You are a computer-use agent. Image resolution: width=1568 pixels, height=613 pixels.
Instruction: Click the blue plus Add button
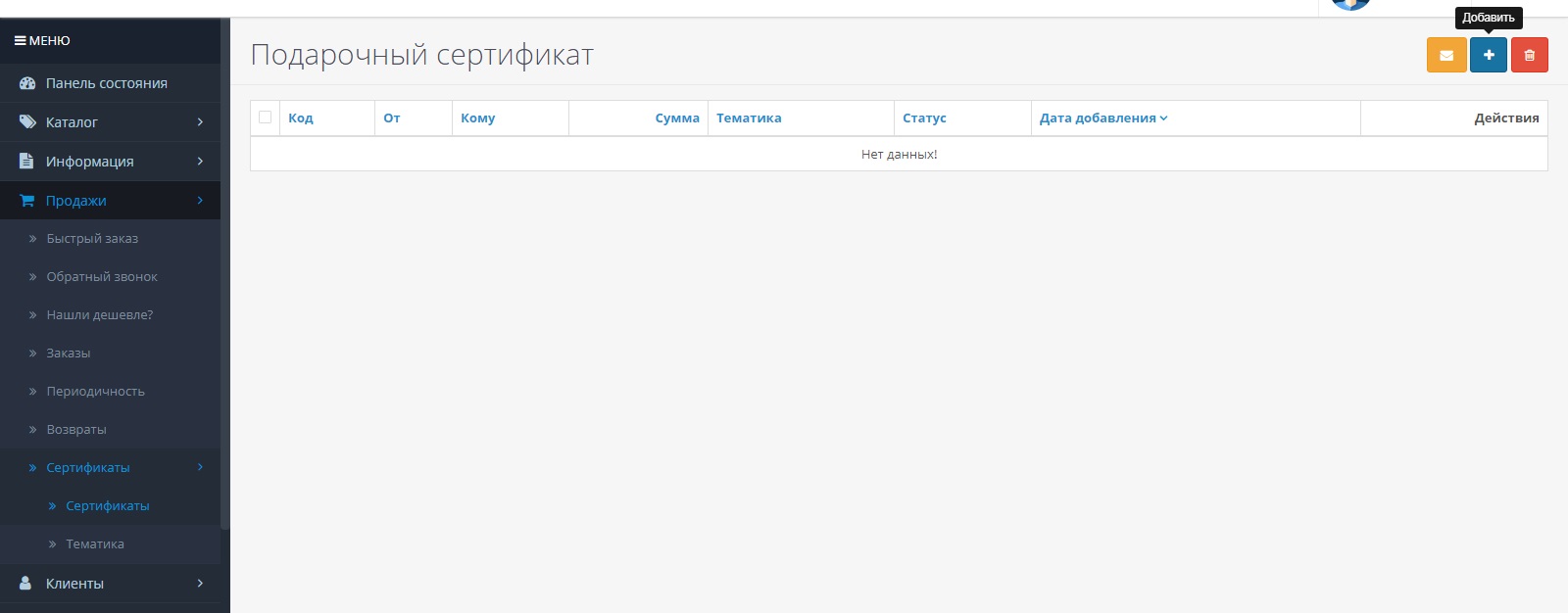point(1488,55)
